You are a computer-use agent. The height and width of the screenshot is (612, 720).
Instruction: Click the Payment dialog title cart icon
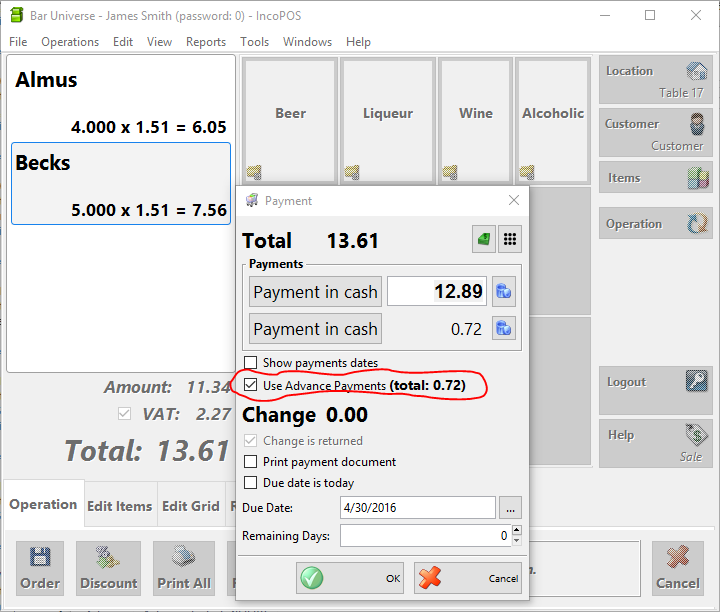(252, 200)
